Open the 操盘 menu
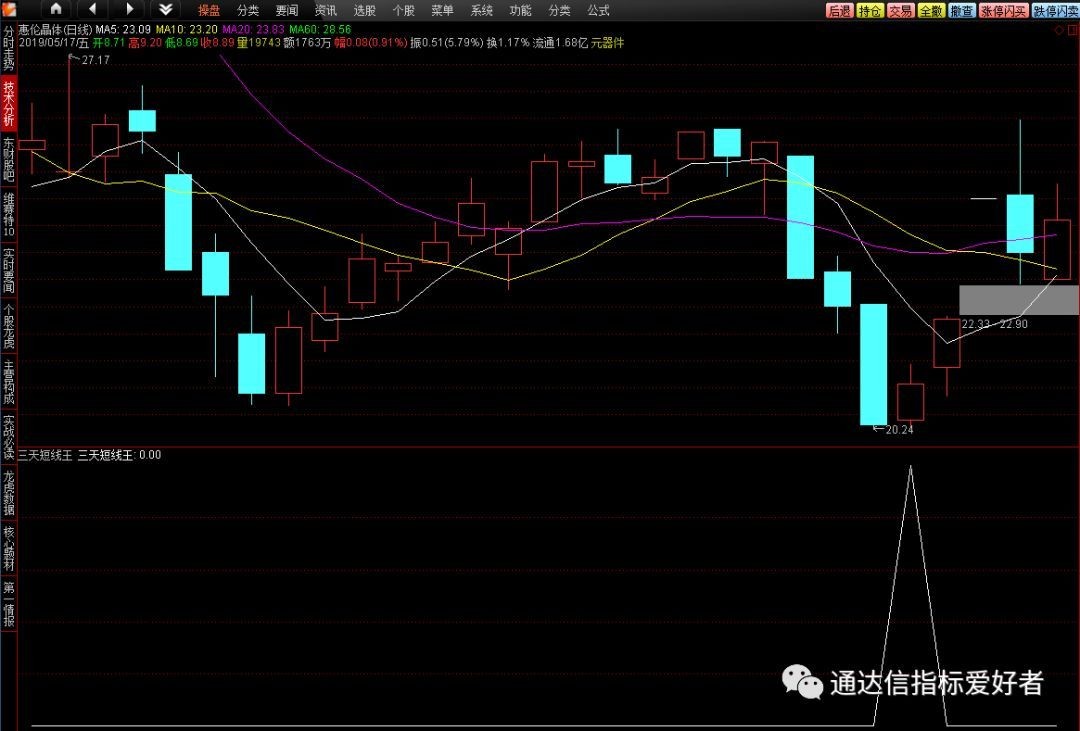The width and height of the screenshot is (1080, 731). [209, 10]
